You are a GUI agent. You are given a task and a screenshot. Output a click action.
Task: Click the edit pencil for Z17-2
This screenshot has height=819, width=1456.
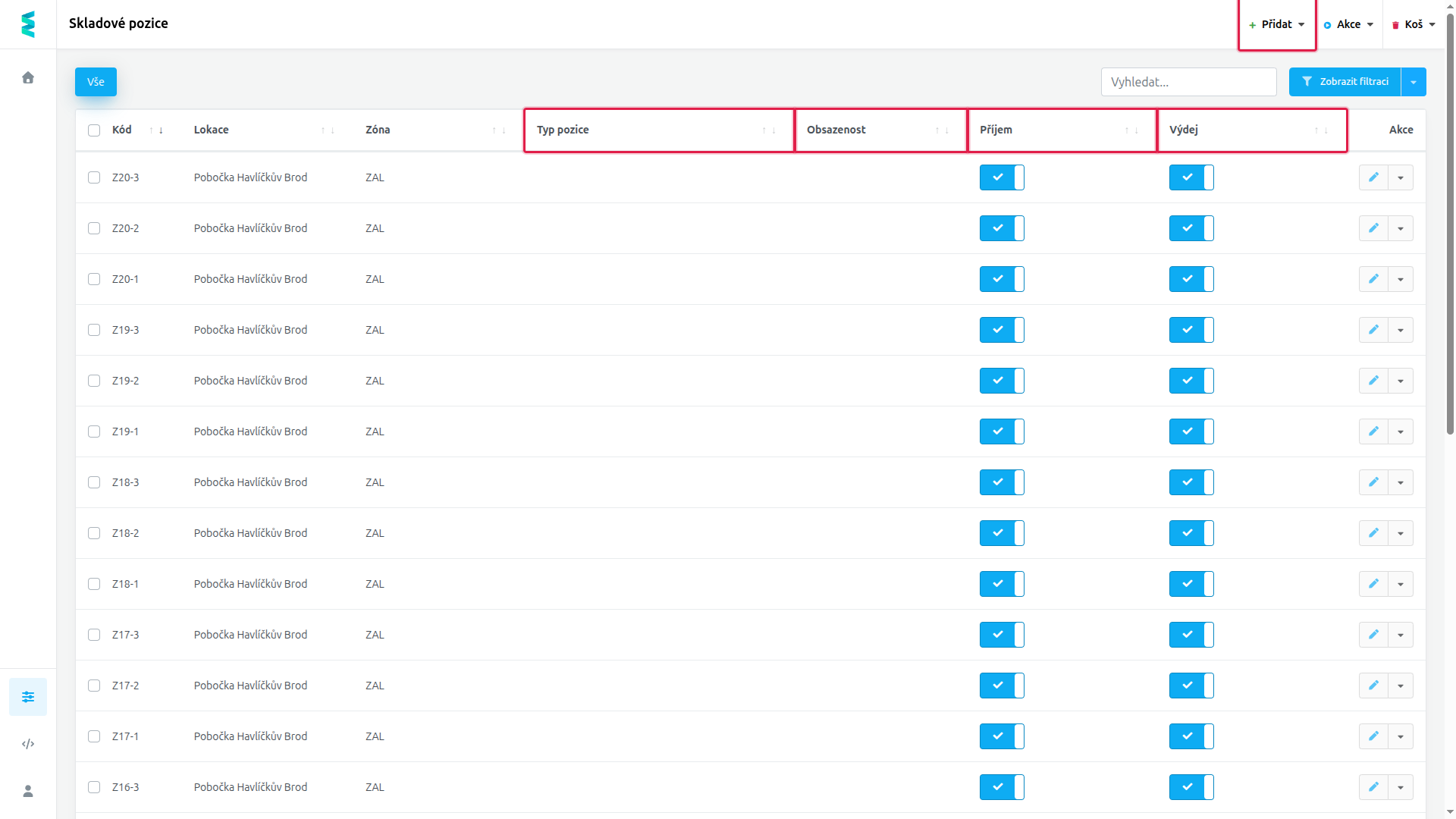point(1373,686)
